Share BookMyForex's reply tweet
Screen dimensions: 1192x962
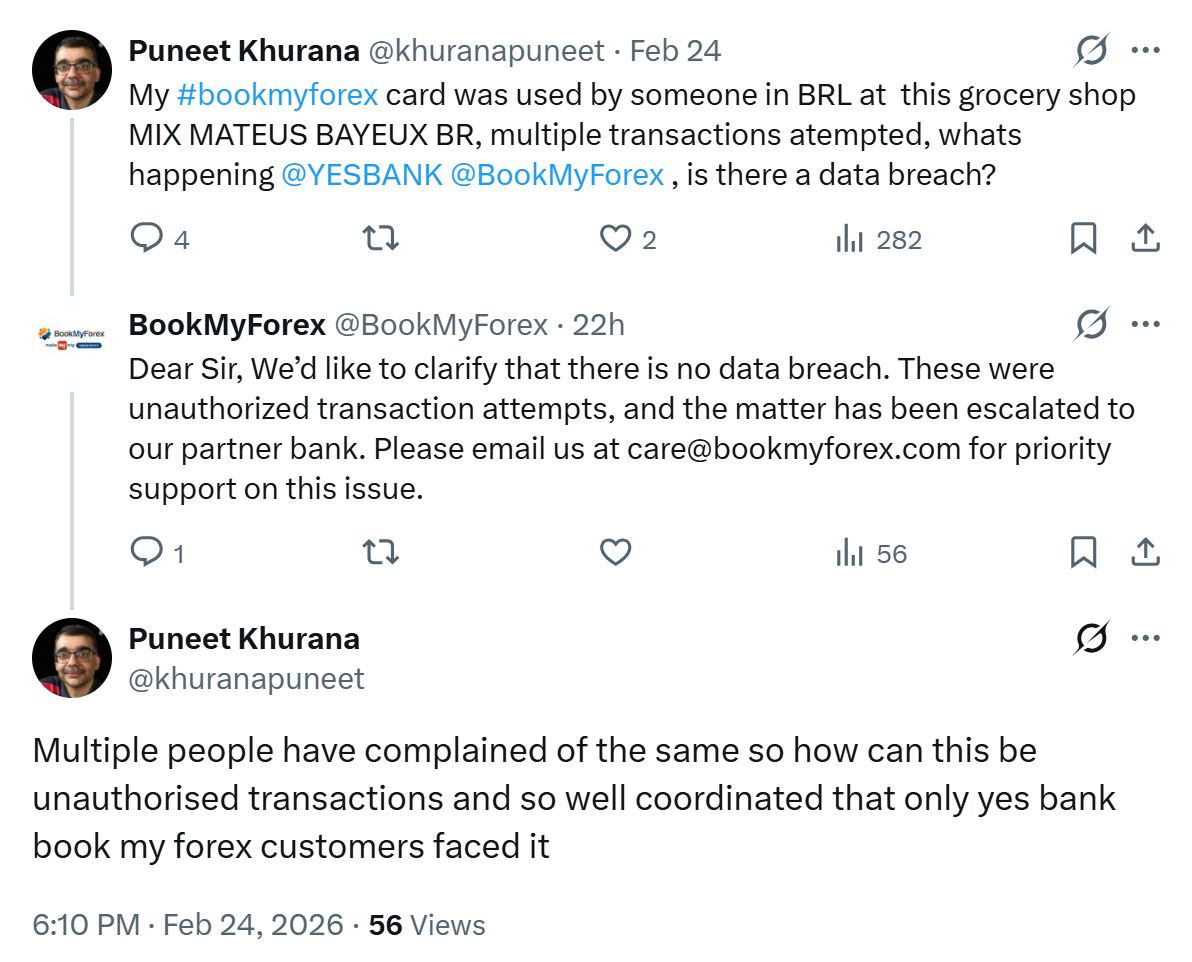(1145, 552)
